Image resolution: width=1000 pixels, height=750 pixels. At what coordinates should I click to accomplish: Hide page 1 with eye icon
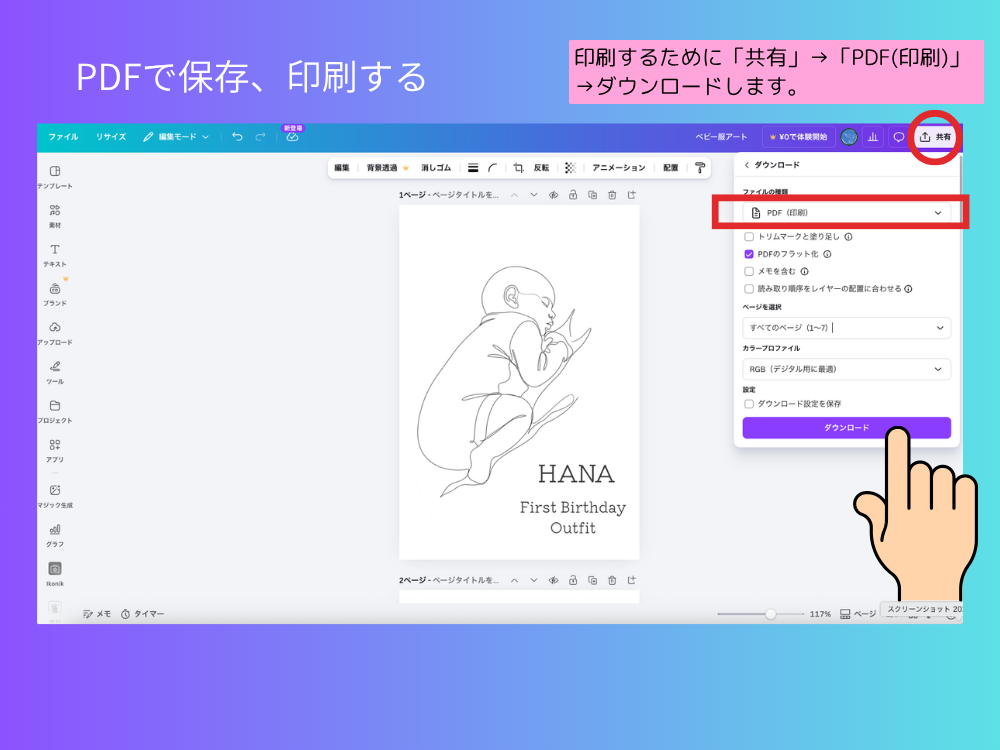point(553,195)
